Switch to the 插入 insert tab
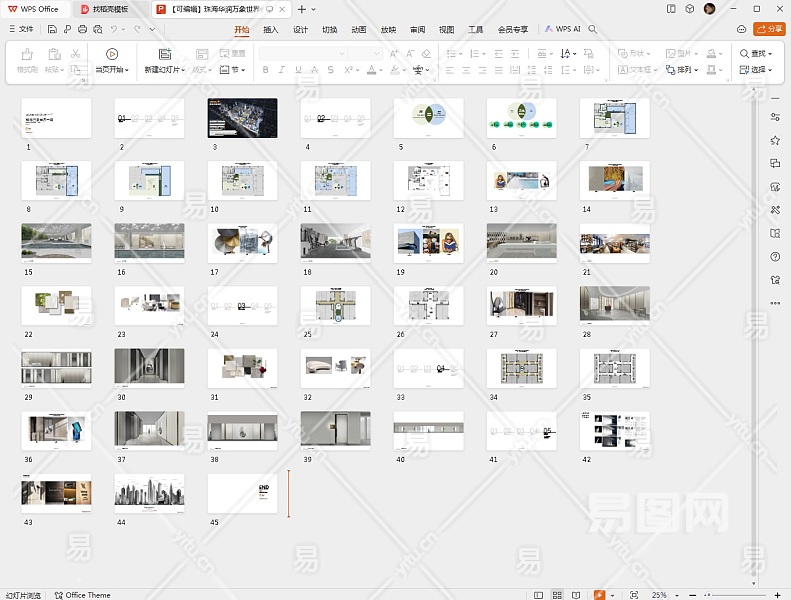This screenshot has height=600, width=791. pyautogui.click(x=271, y=29)
